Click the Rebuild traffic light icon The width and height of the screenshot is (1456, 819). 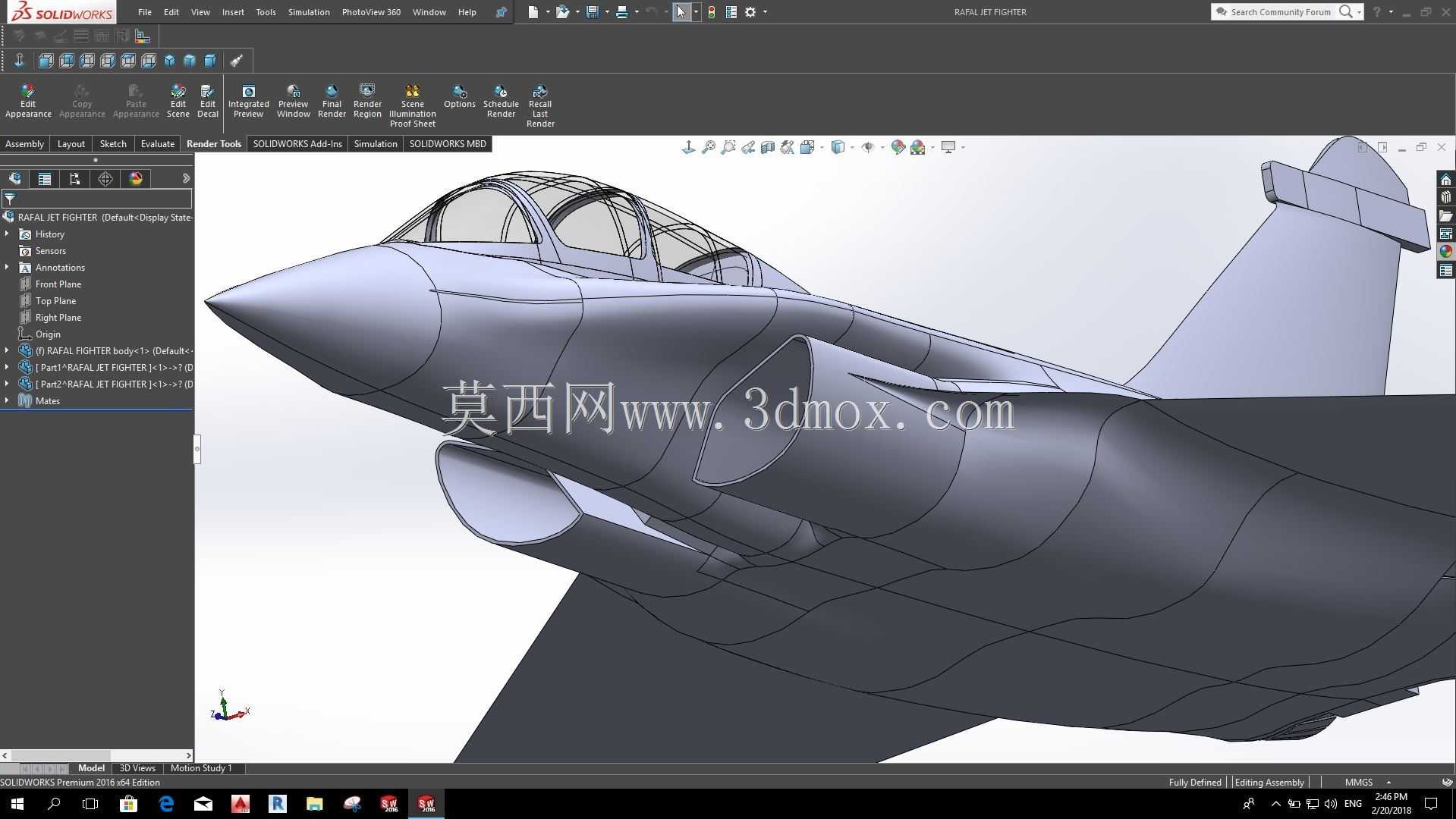711,12
